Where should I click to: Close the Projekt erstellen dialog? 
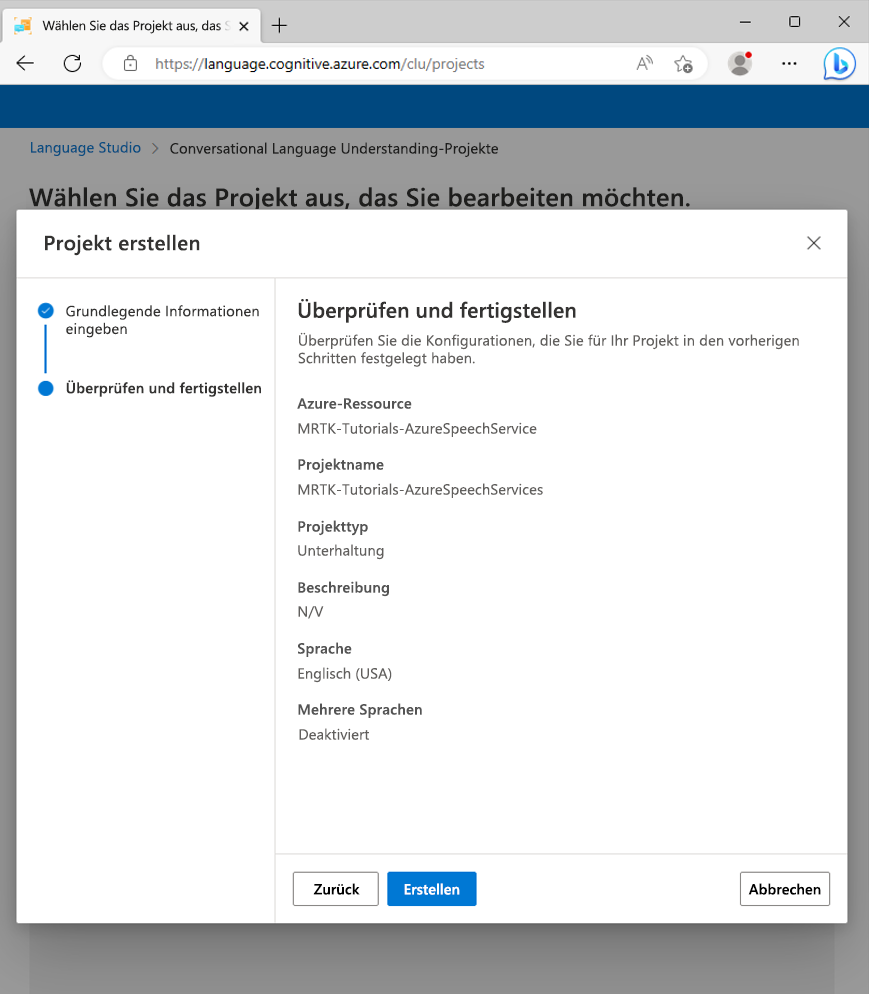coord(814,243)
